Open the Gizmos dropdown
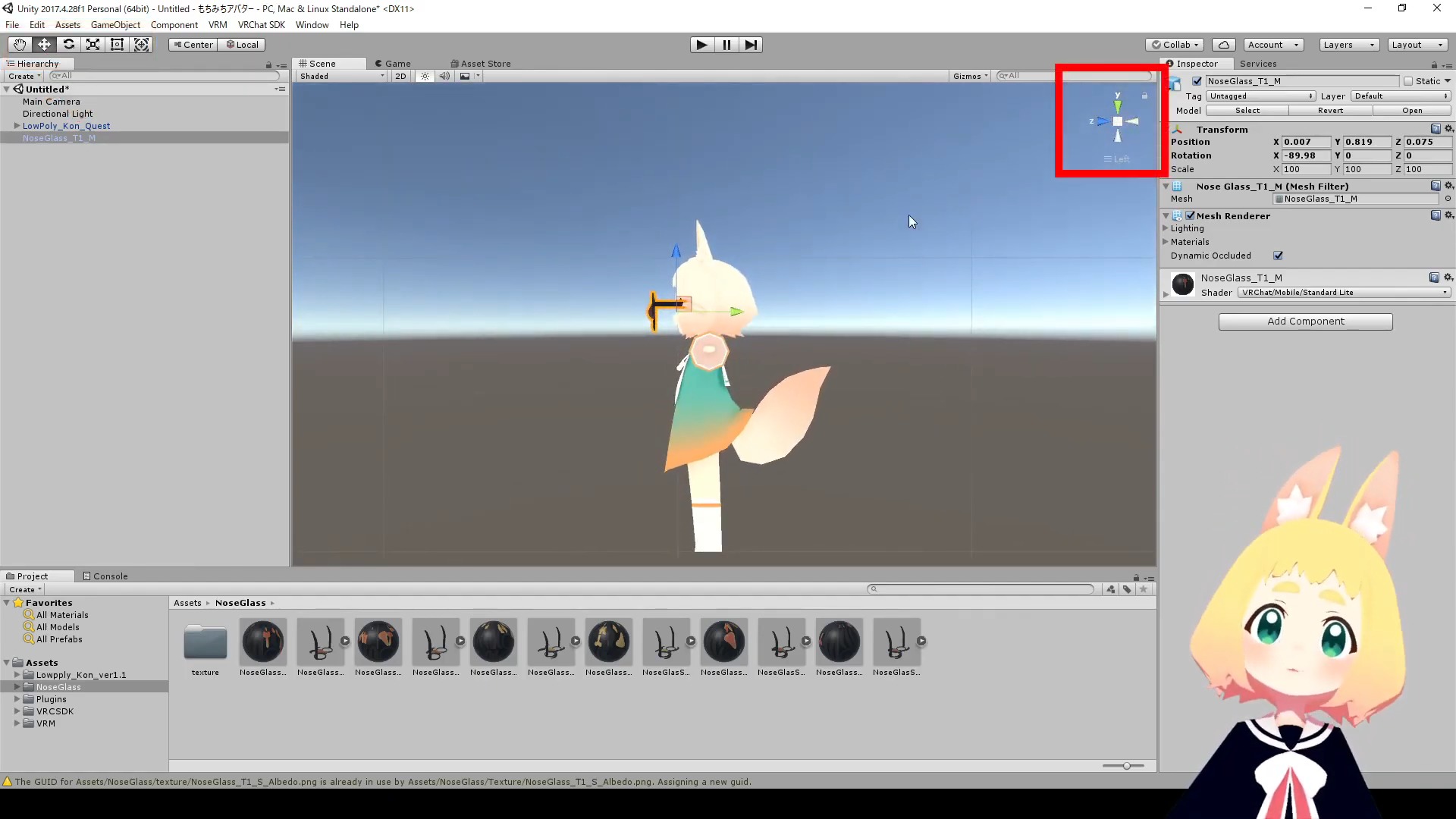 [970, 76]
